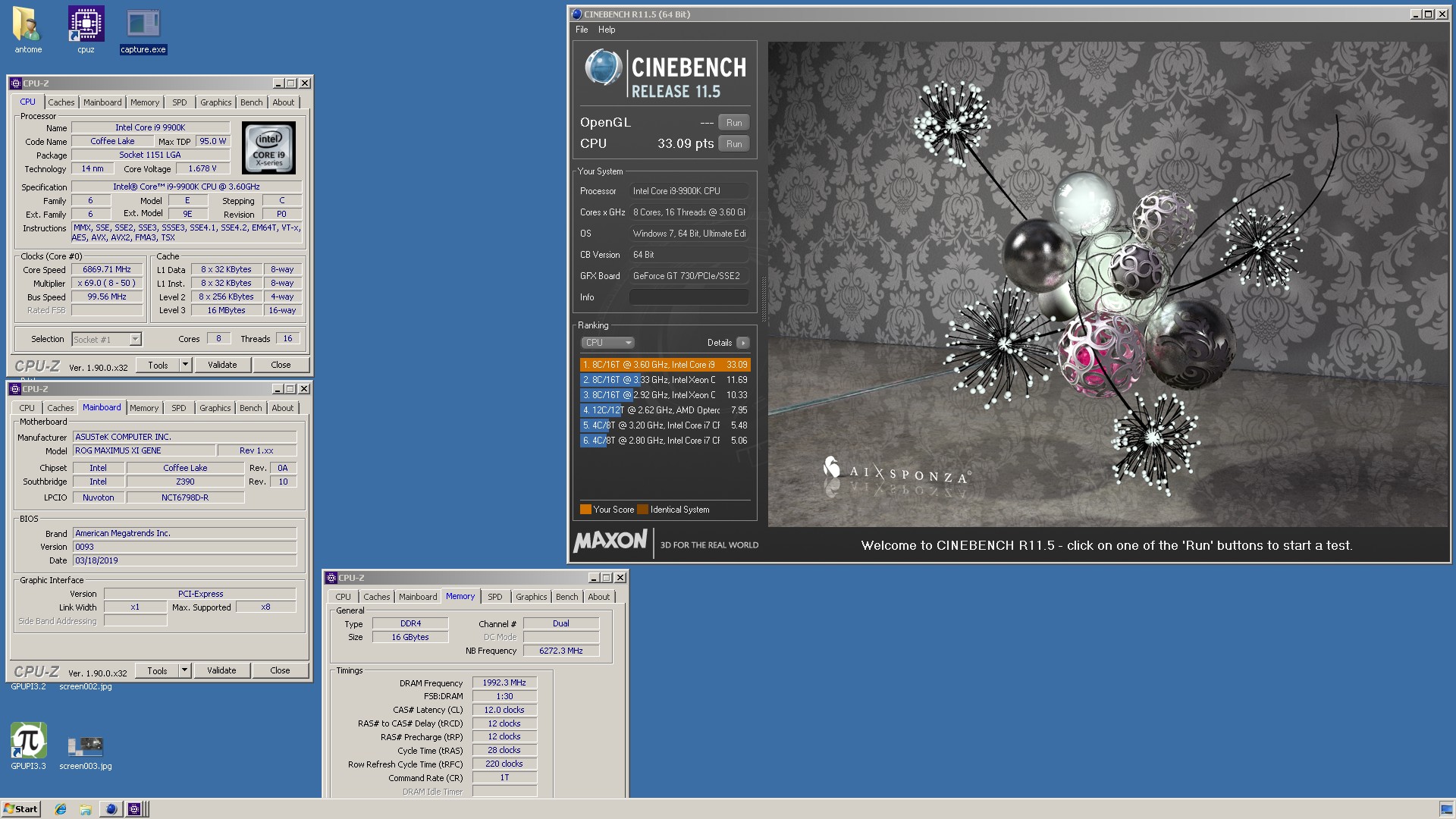Select ranking row 6 with score 5.06
1456x819 pixels.
point(665,441)
